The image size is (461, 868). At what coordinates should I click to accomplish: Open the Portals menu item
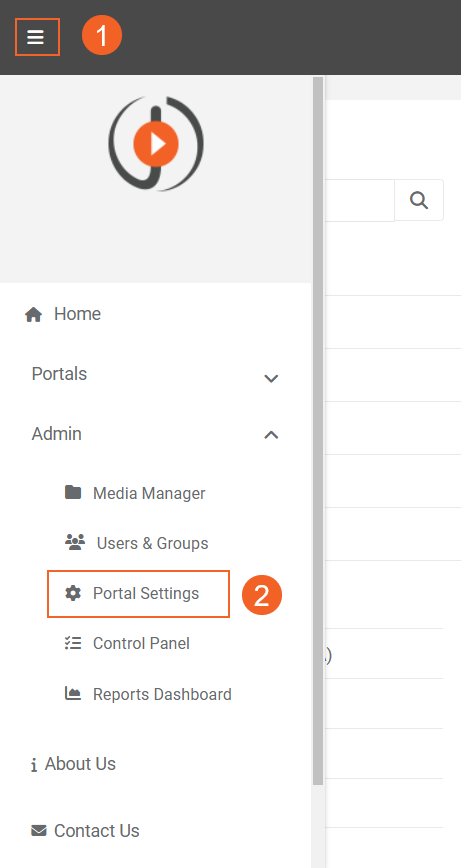pyautogui.click(x=59, y=374)
